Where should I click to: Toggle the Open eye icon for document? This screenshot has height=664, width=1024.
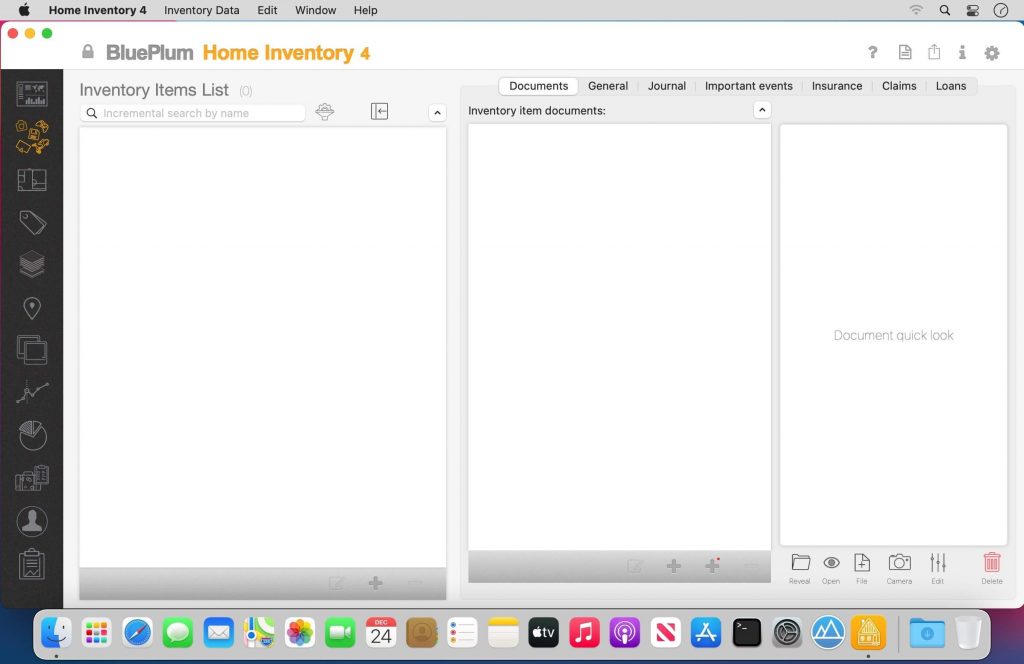[831, 564]
